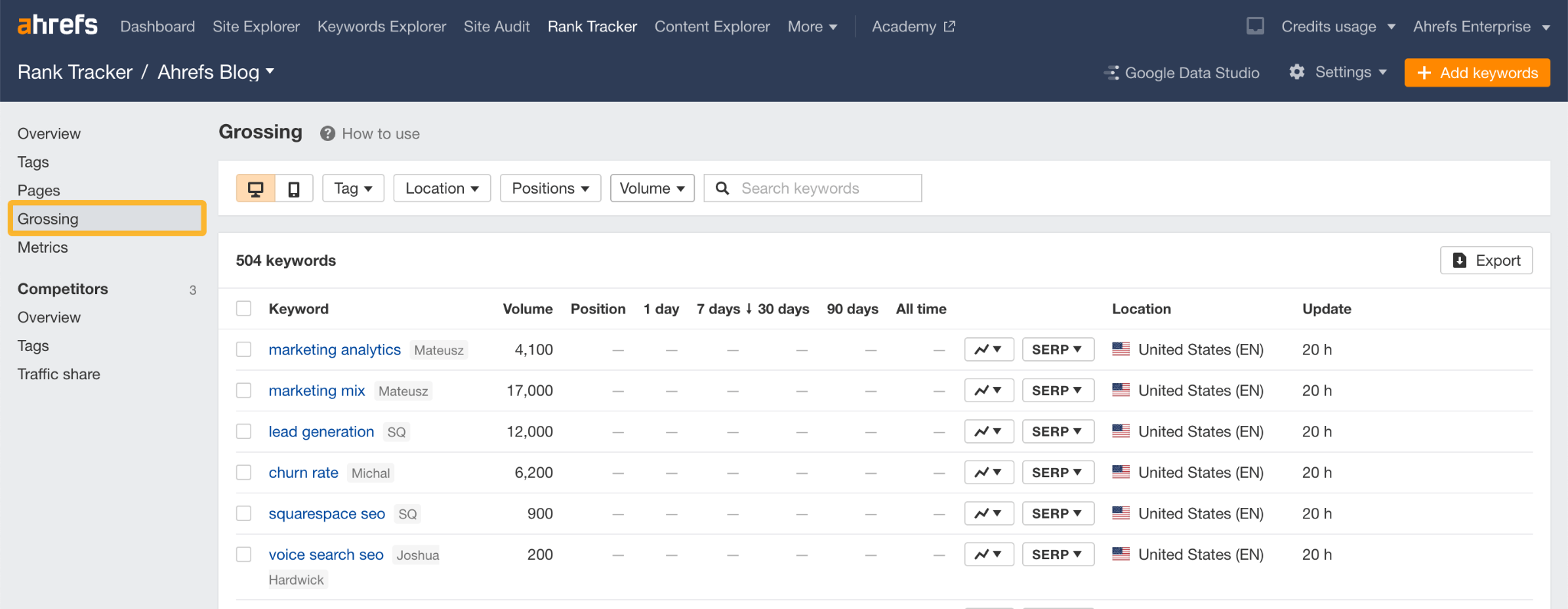
Task: Select Pages in the left sidebar
Action: point(39,190)
